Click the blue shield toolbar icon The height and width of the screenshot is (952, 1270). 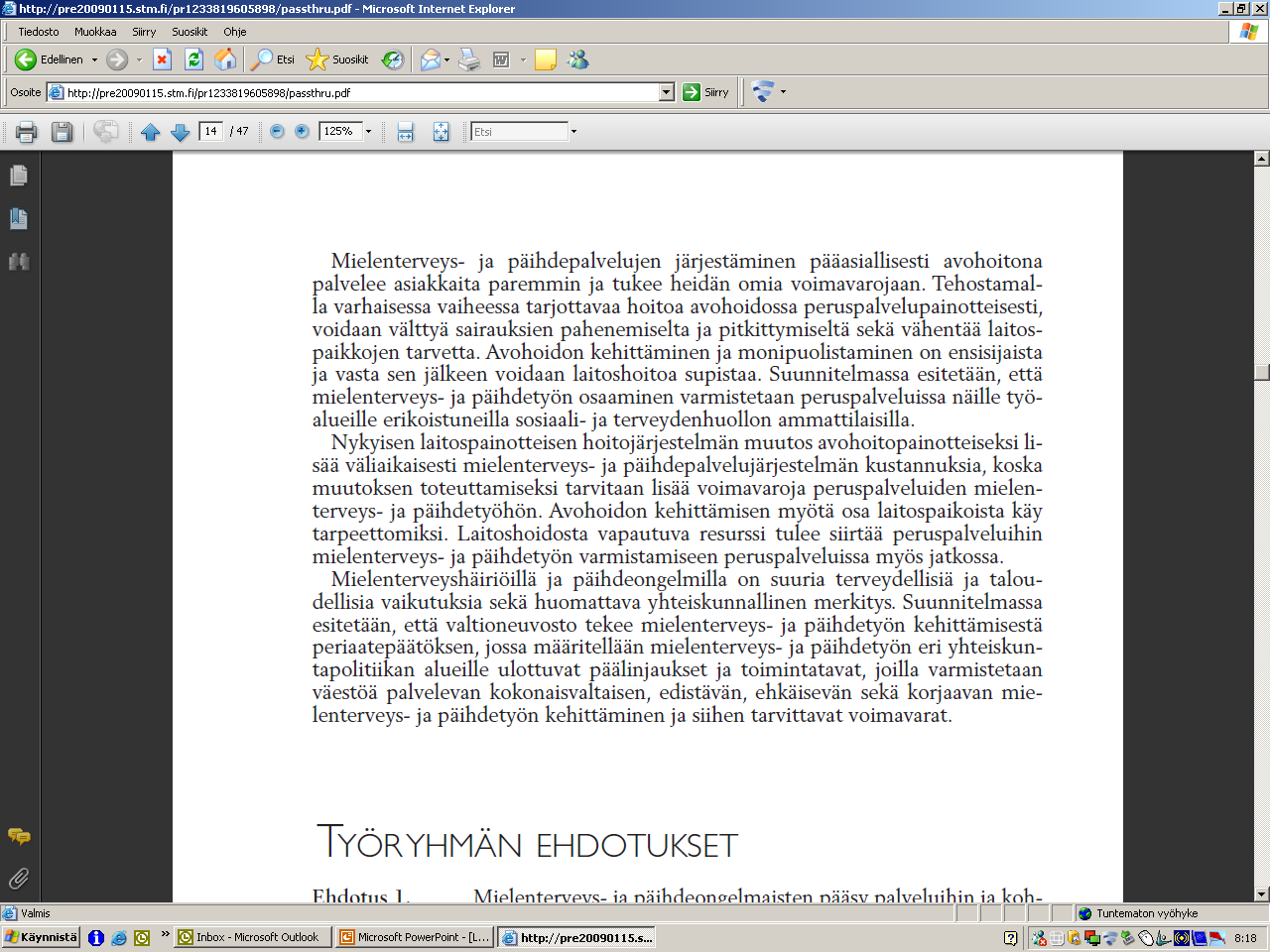click(762, 92)
